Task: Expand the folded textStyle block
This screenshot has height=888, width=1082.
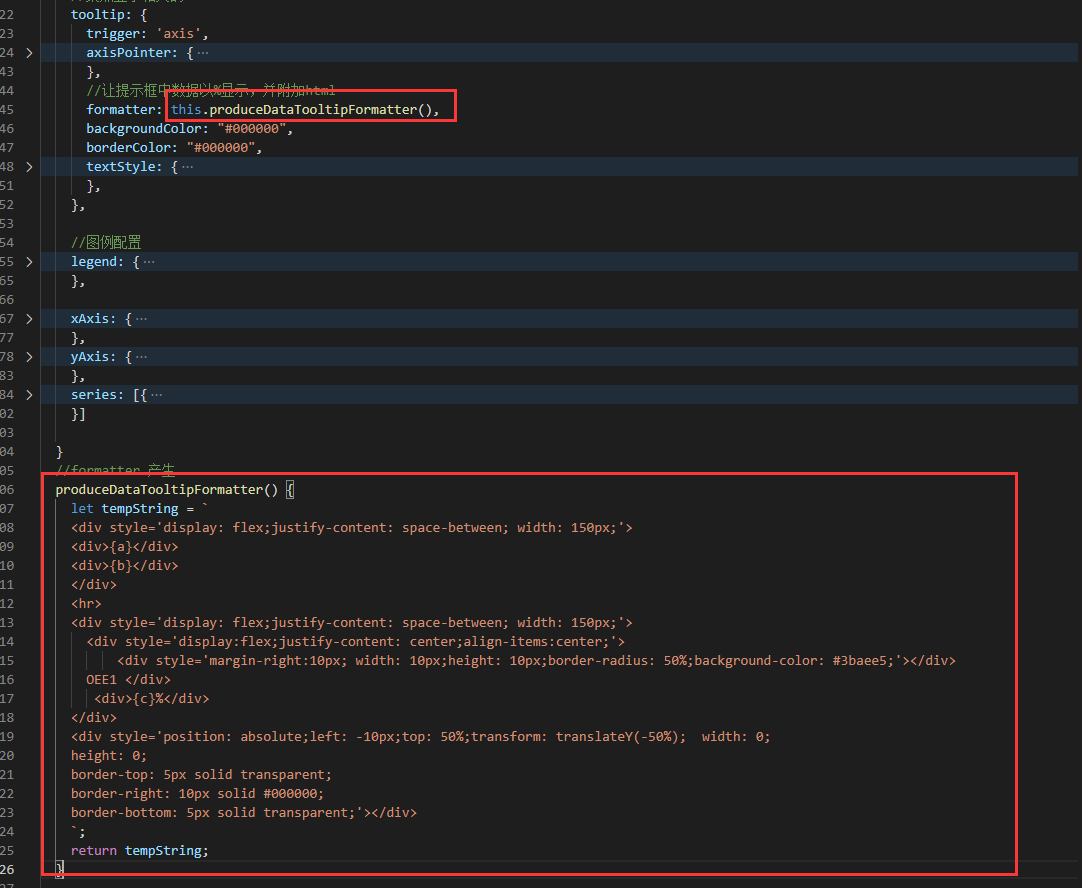Action: [x=29, y=166]
